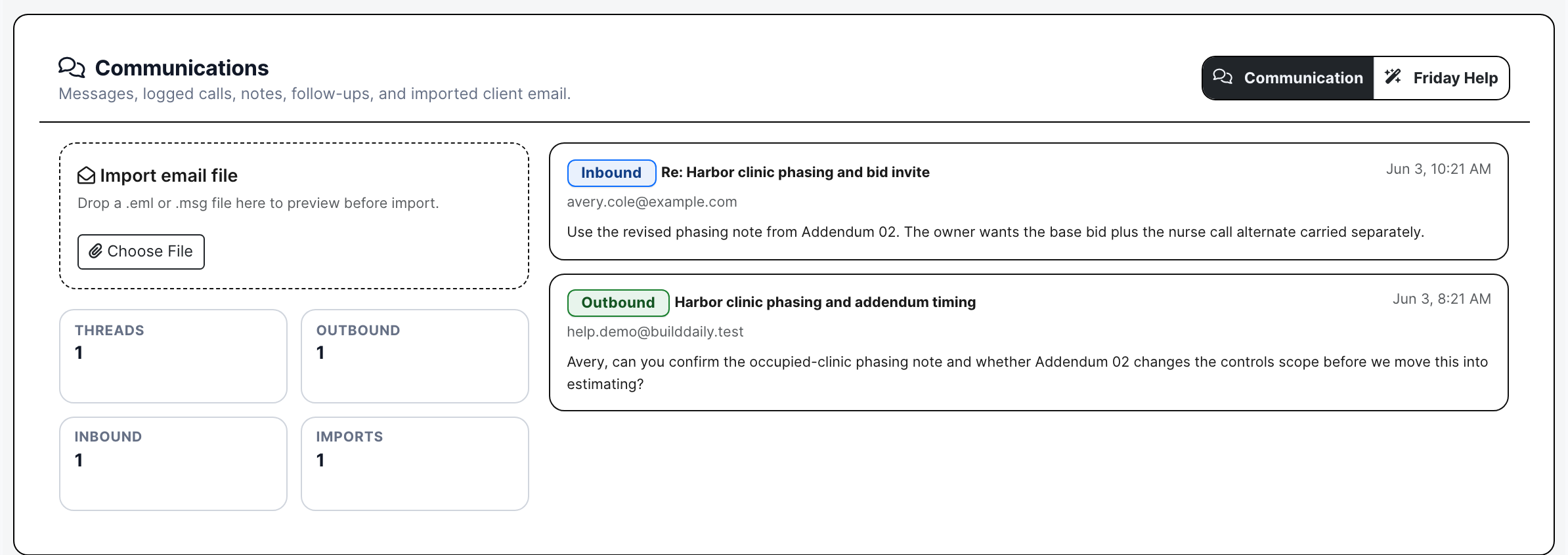Viewport: 1568px width, 555px height.
Task: Click the INBOUND stat card
Action: [x=173, y=464]
